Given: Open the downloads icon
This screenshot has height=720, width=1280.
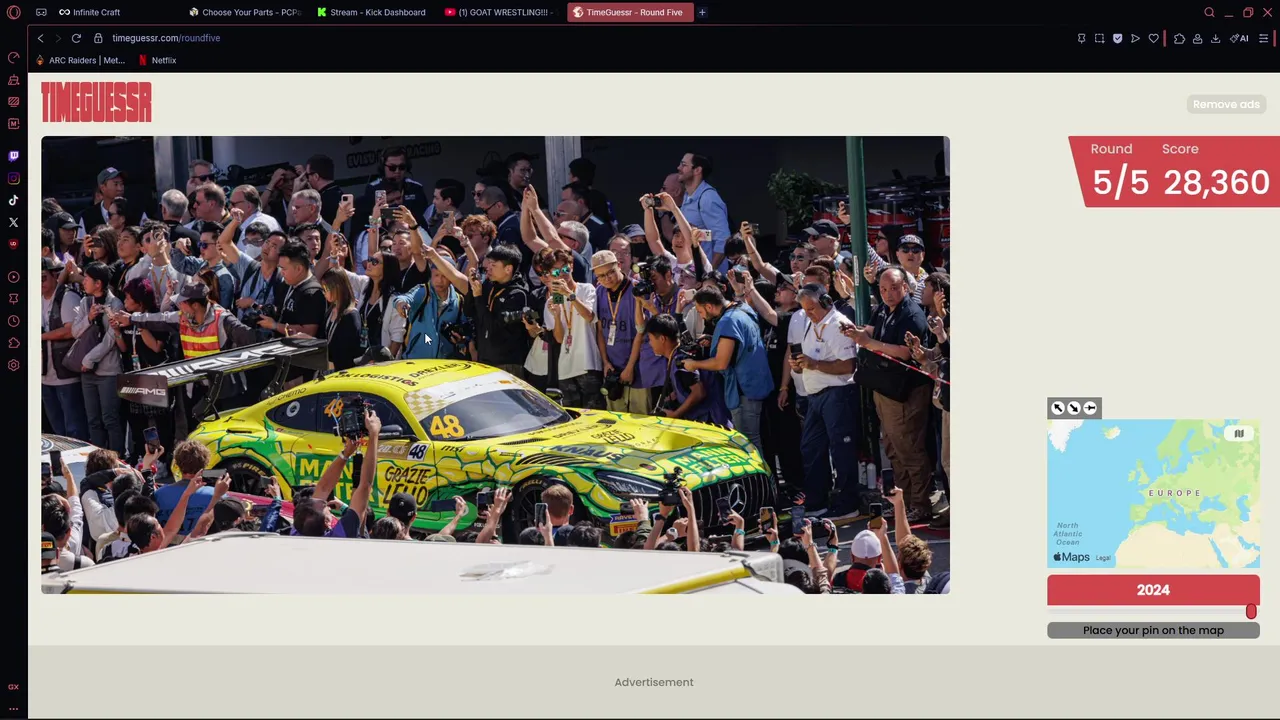Looking at the screenshot, I should coord(1215,38).
